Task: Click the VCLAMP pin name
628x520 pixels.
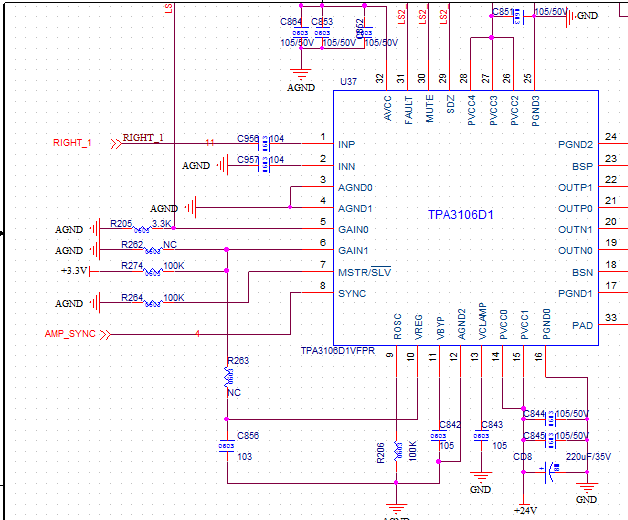Action: 483,321
